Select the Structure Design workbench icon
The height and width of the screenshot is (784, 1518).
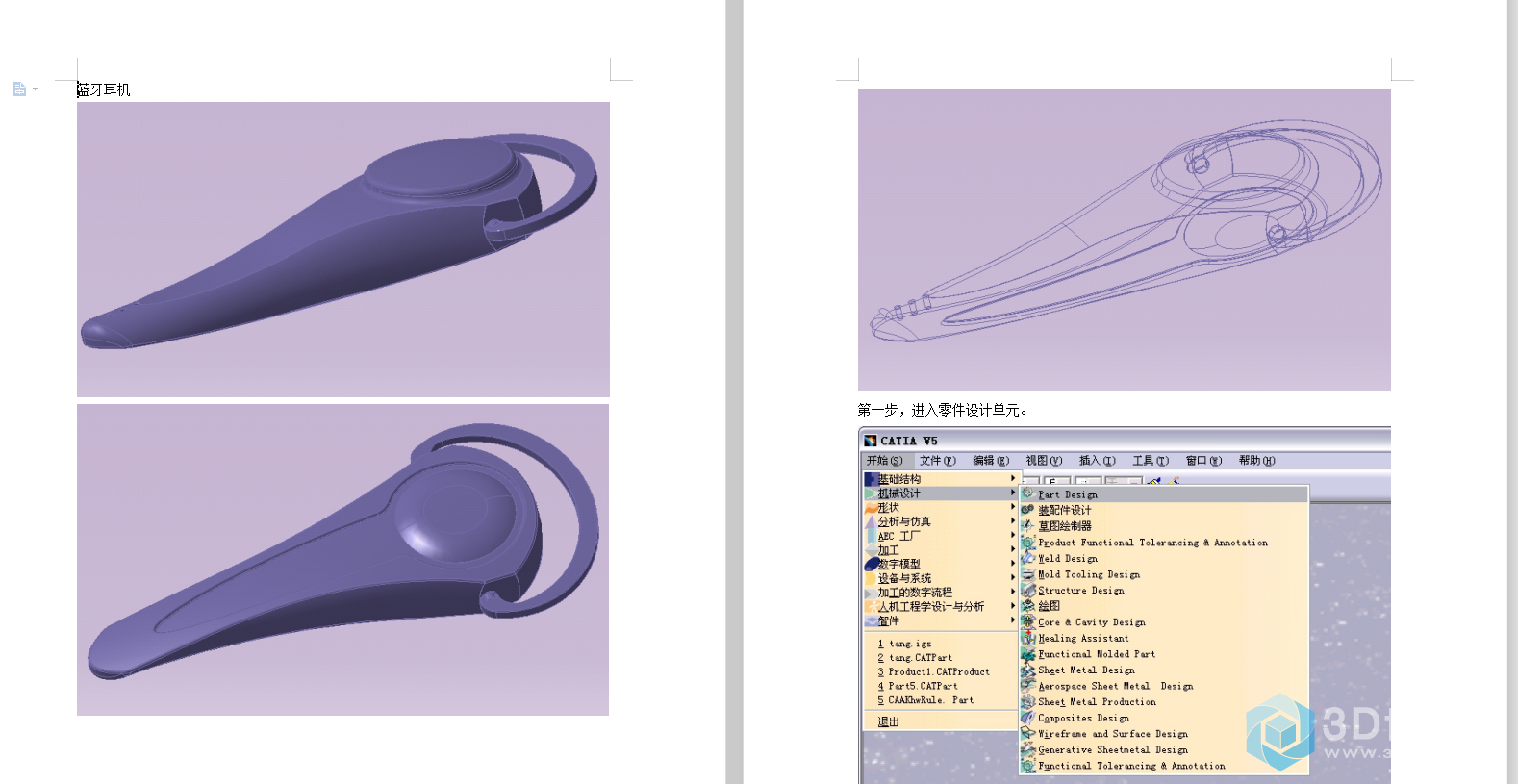(x=1027, y=590)
